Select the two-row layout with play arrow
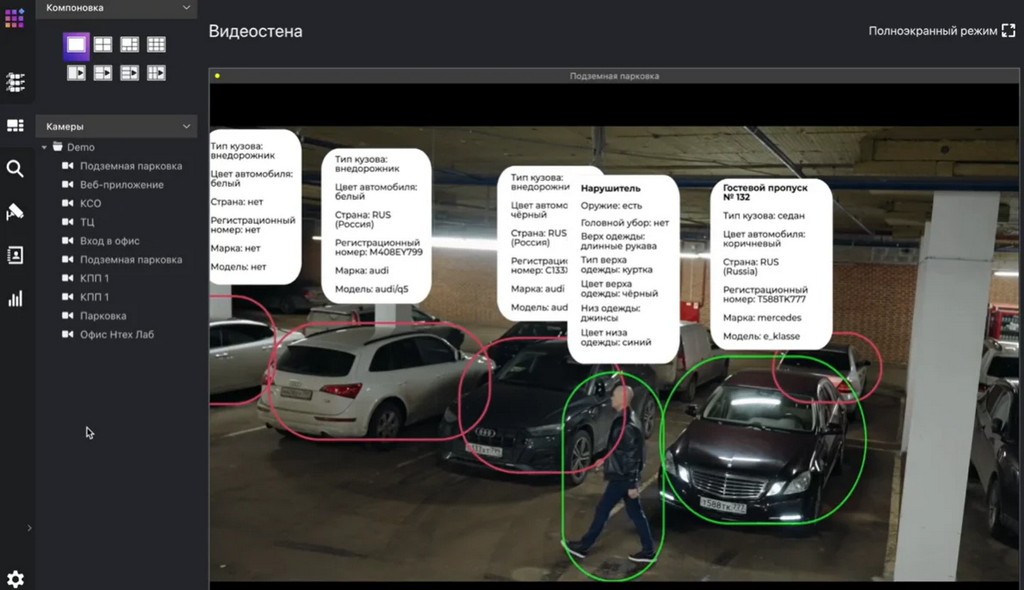1024x590 pixels. [103, 73]
